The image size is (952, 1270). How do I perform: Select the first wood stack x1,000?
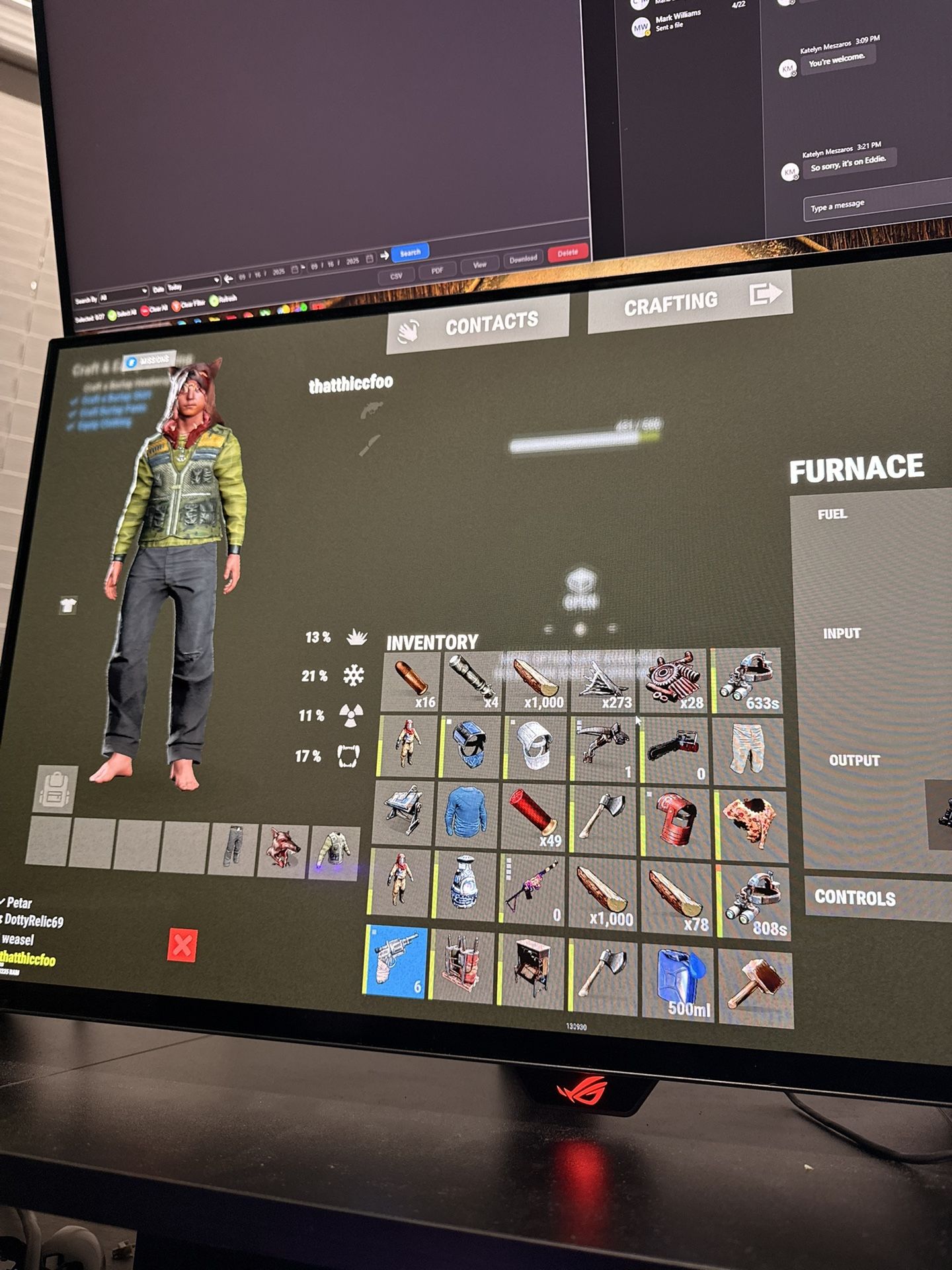[x=535, y=681]
